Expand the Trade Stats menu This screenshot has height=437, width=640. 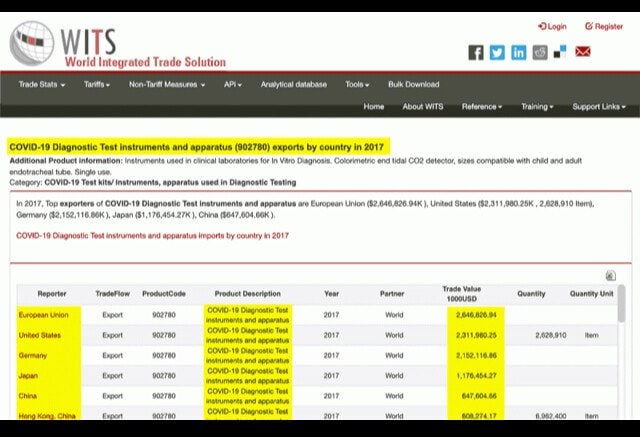pos(42,84)
